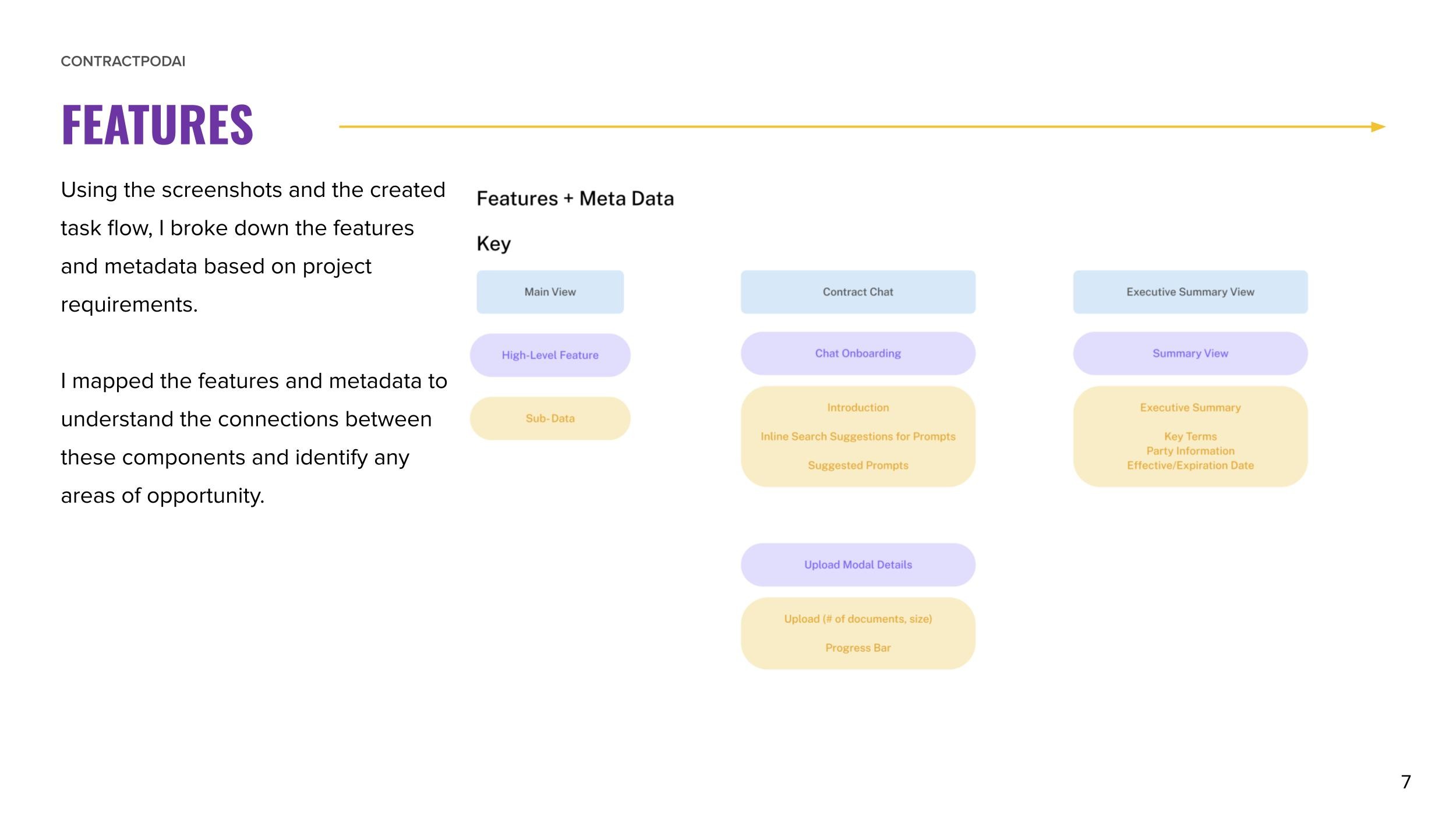Click the Effective/Expiration Date item
This screenshot has height=819, width=1456.
click(1190, 465)
